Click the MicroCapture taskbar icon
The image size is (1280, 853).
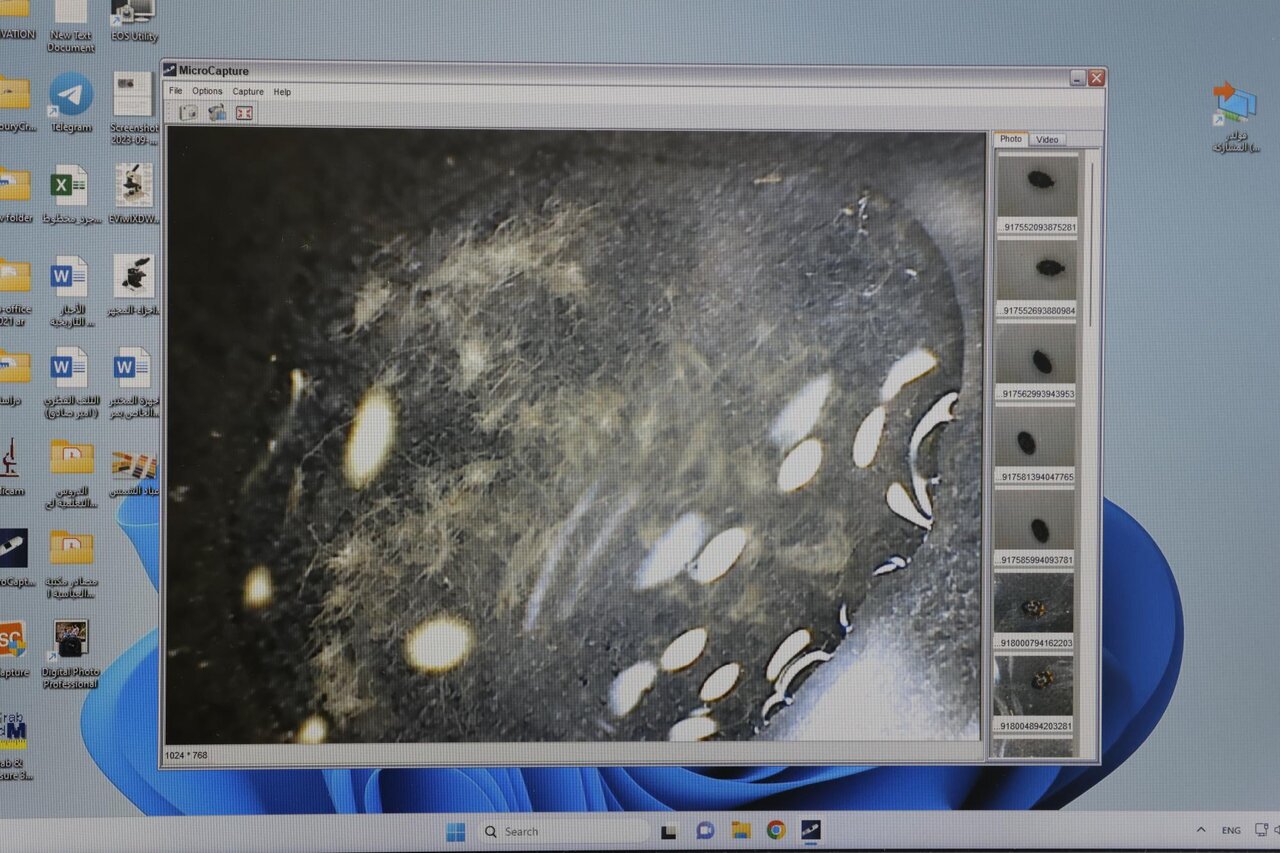[x=810, y=830]
